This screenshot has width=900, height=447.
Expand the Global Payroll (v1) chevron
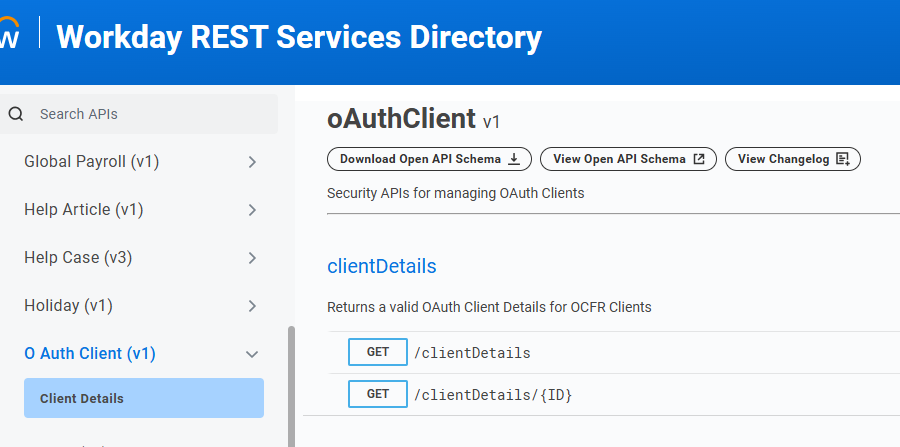click(252, 162)
